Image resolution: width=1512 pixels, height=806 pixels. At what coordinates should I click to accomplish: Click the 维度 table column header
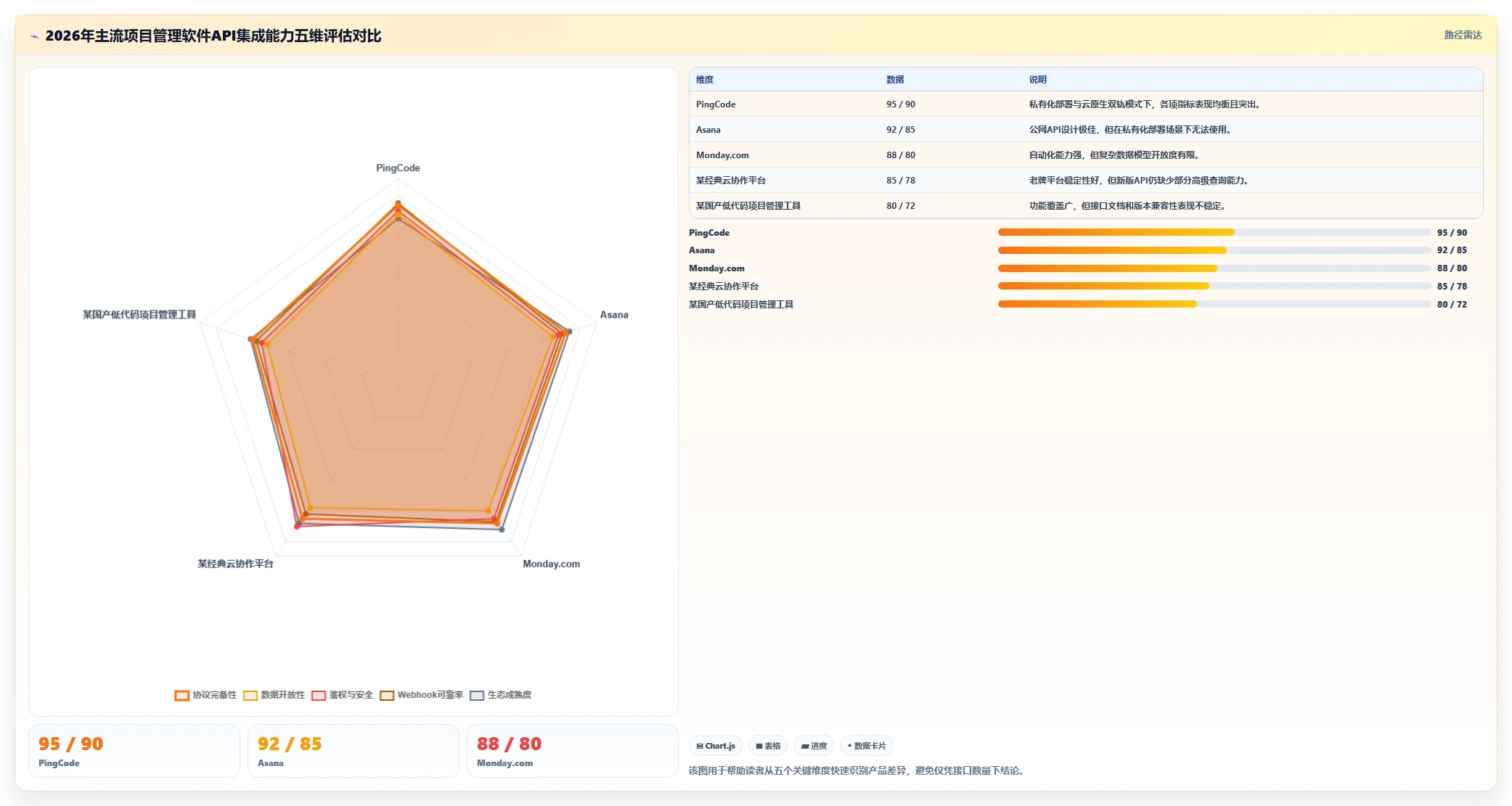(705, 80)
